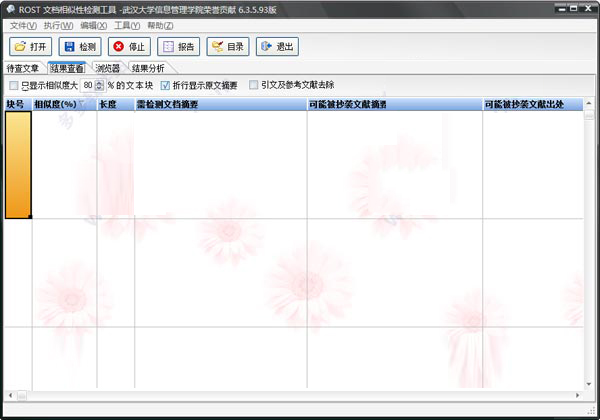Close the ROST window
600x420 pixels.
coord(588,8)
